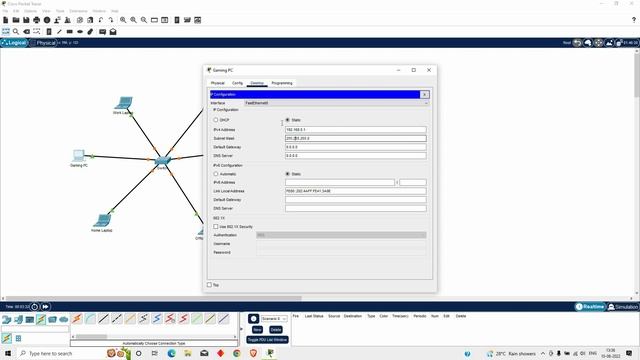Click the IPv4 Address input field

pos(356,129)
